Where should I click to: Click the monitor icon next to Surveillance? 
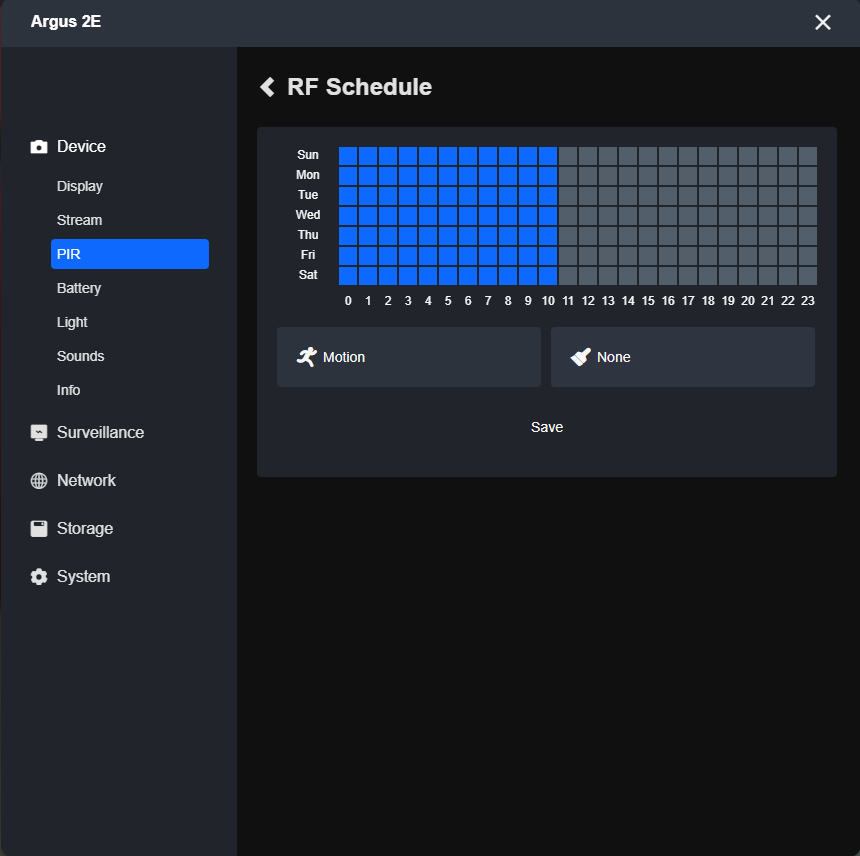click(38, 433)
